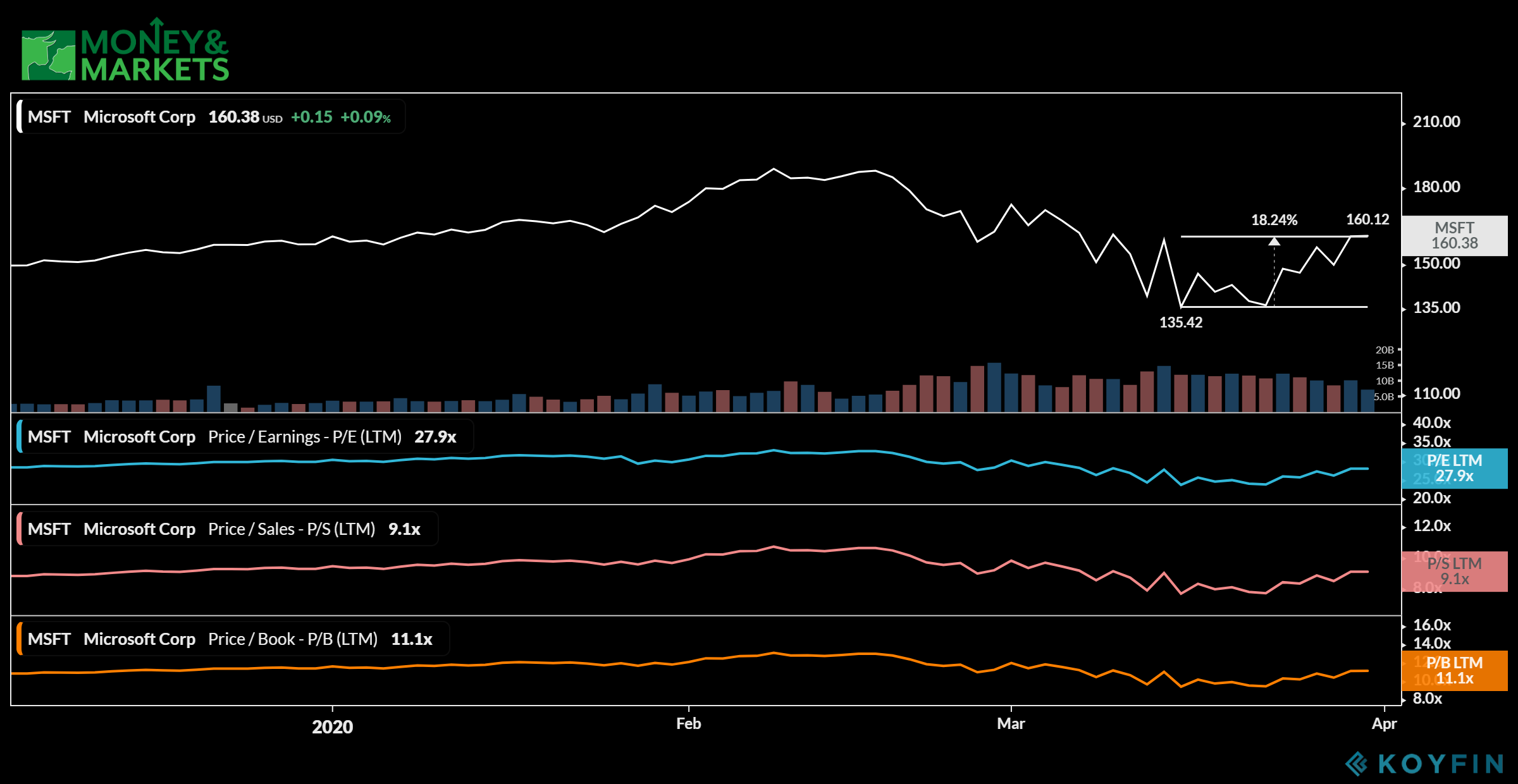This screenshot has width=1518, height=784.
Task: Click the 10B volume axis label
Action: 1385,381
